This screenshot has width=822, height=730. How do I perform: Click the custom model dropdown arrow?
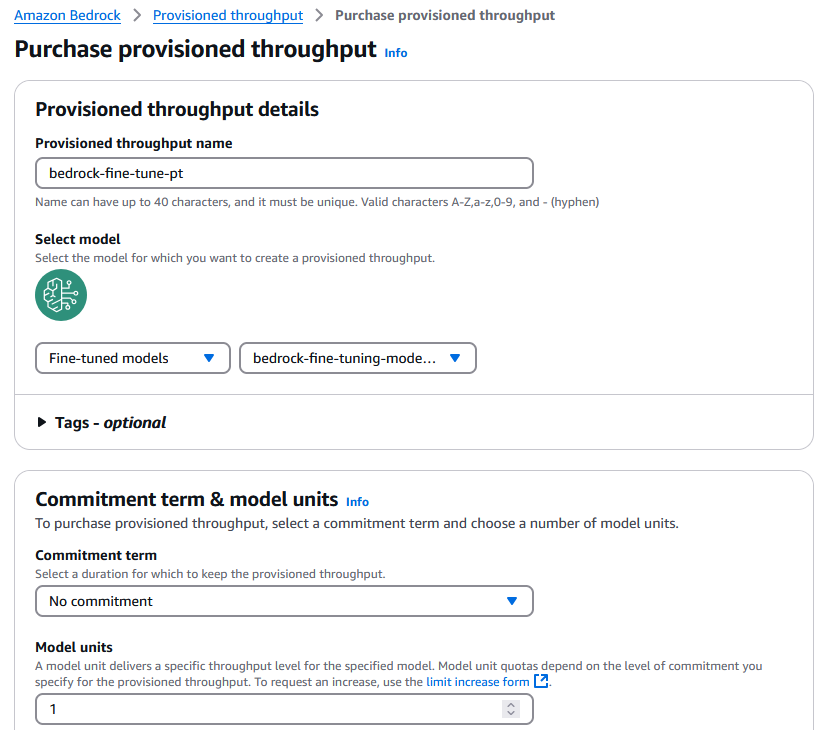(x=455, y=358)
